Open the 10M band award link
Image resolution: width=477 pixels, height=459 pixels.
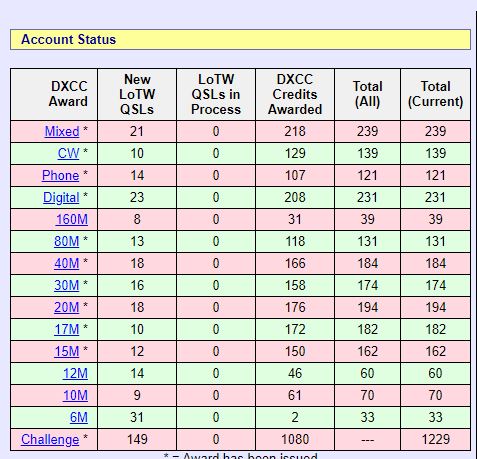point(75,395)
